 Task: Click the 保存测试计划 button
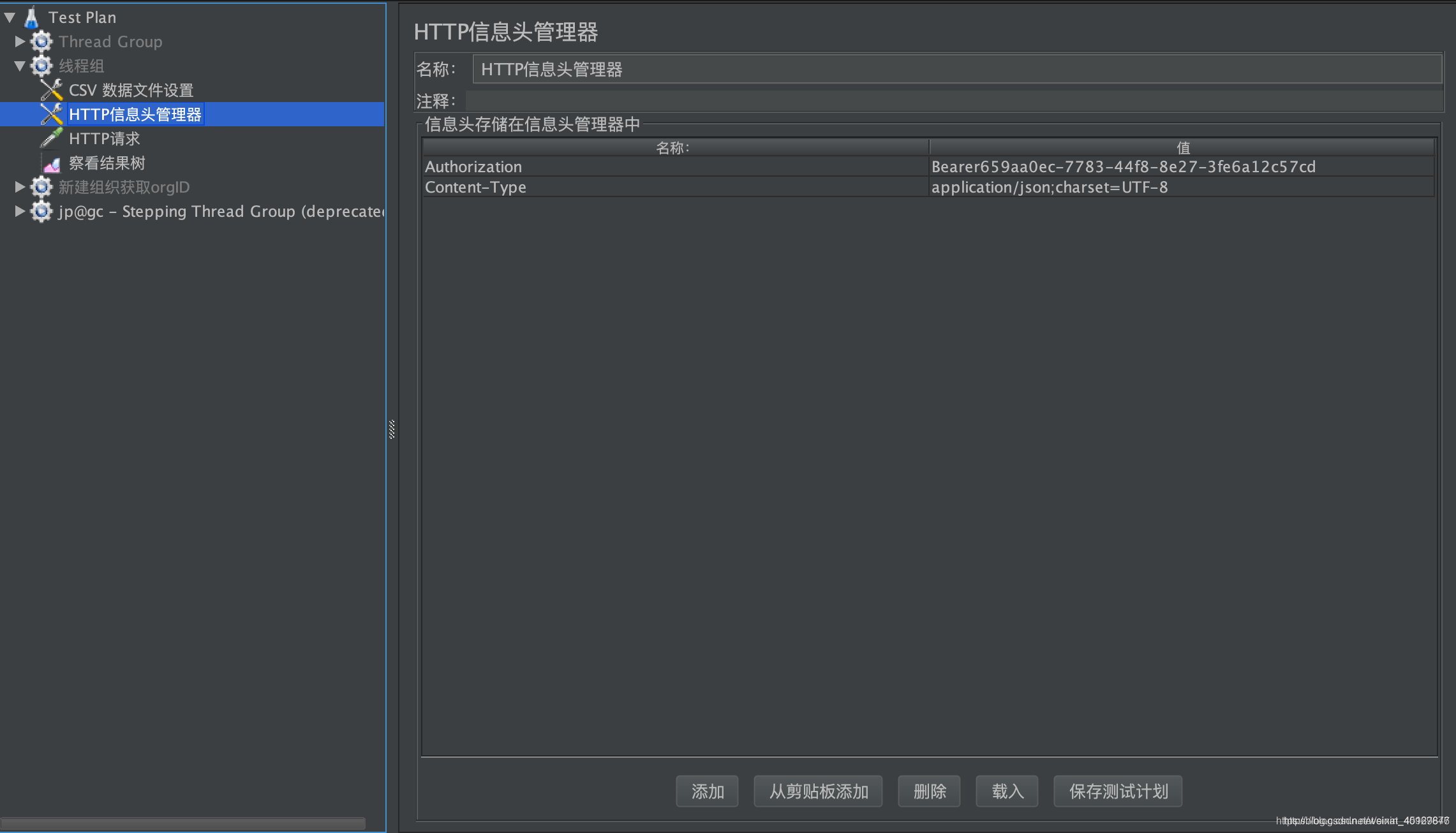pyautogui.click(x=1118, y=792)
